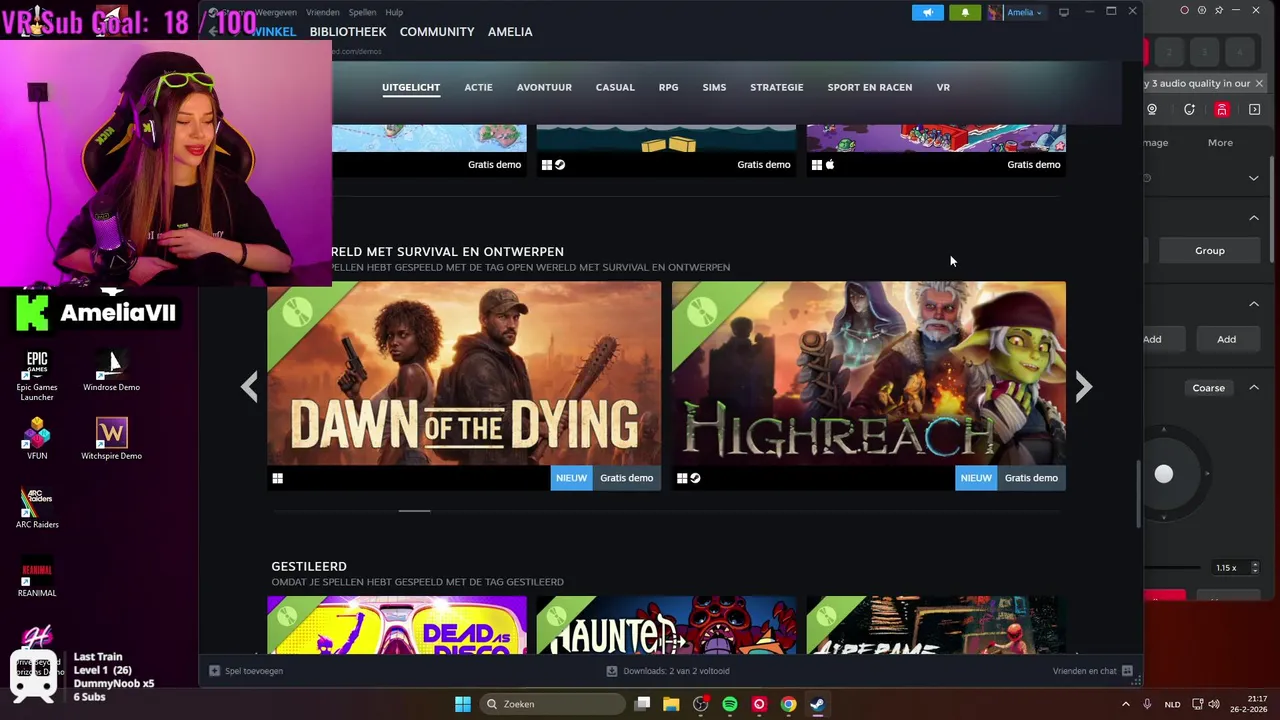1280x720 pixels.
Task: Open hexagon settings icon in right panel
Action: pyautogui.click(x=1201, y=10)
